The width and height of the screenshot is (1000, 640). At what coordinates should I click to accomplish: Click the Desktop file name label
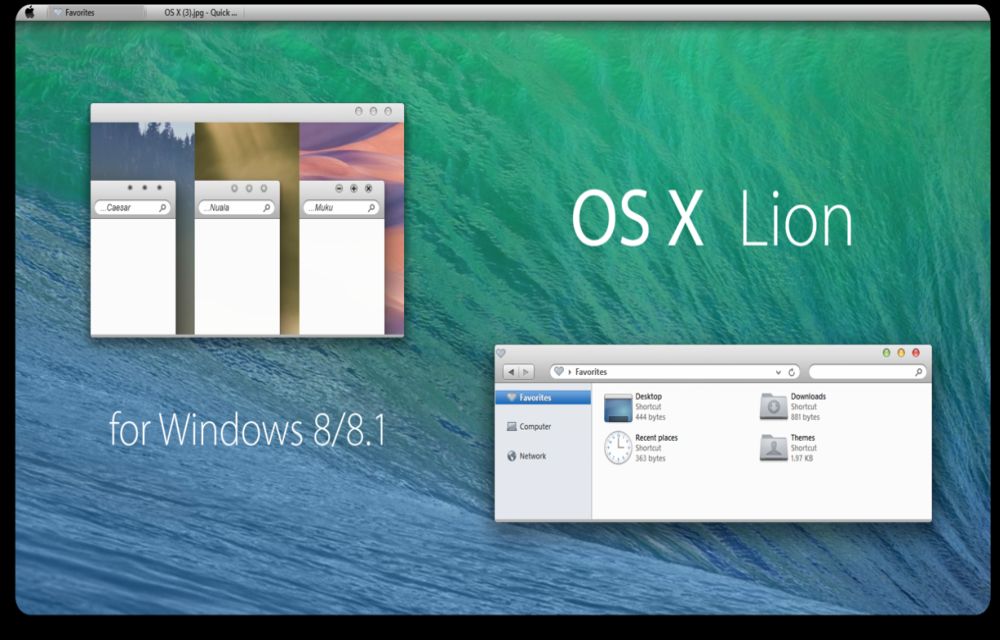coord(649,396)
